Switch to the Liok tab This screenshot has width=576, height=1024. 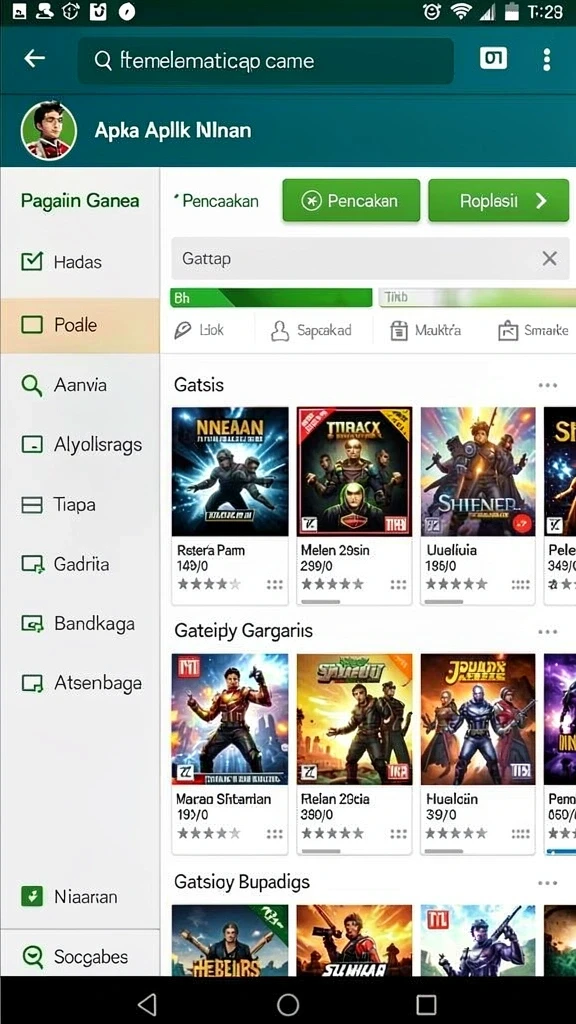(199, 330)
